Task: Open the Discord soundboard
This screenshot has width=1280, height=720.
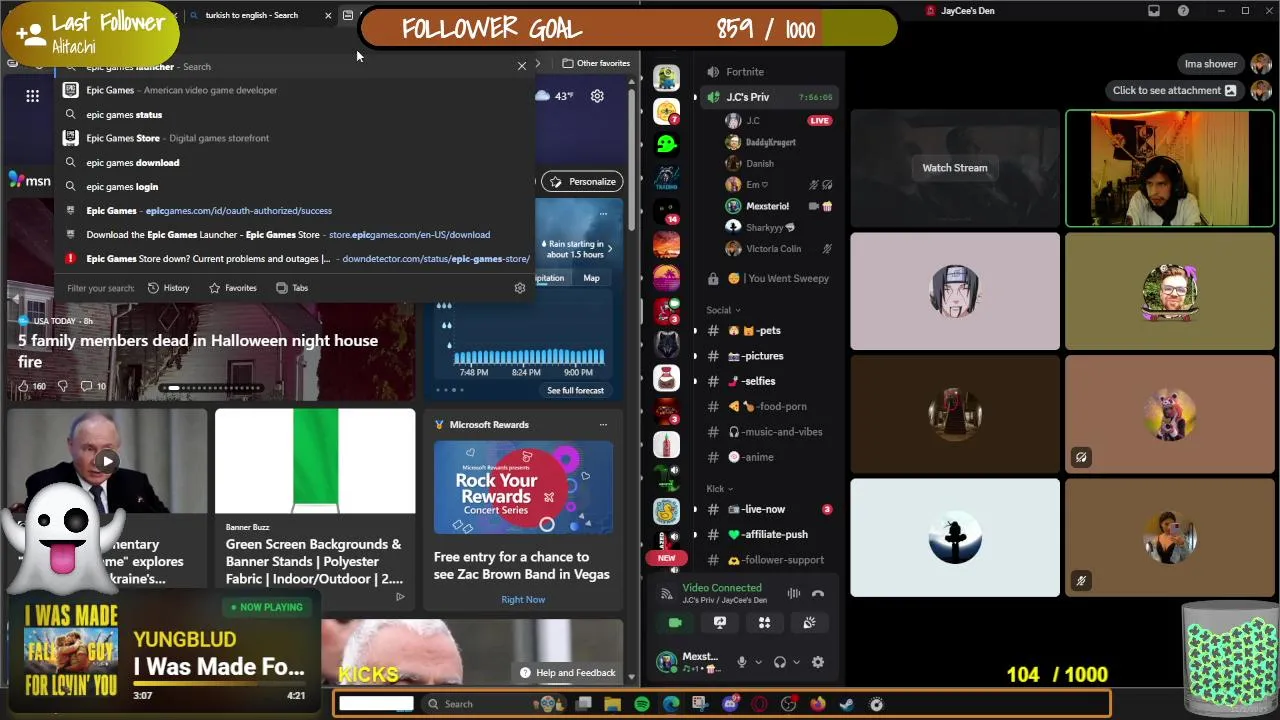Action: point(810,622)
